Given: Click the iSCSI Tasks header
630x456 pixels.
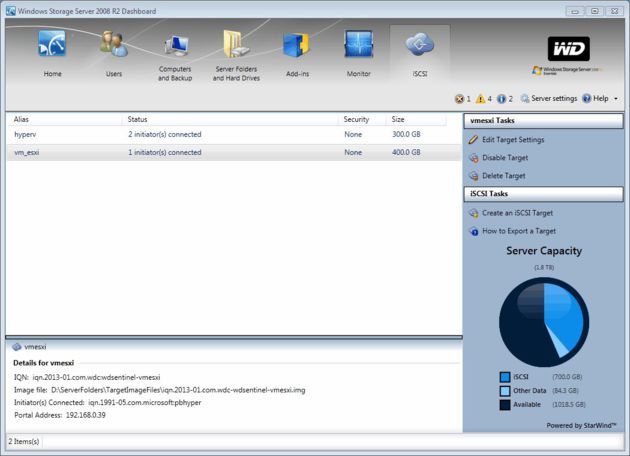Looking at the screenshot, I should [544, 194].
